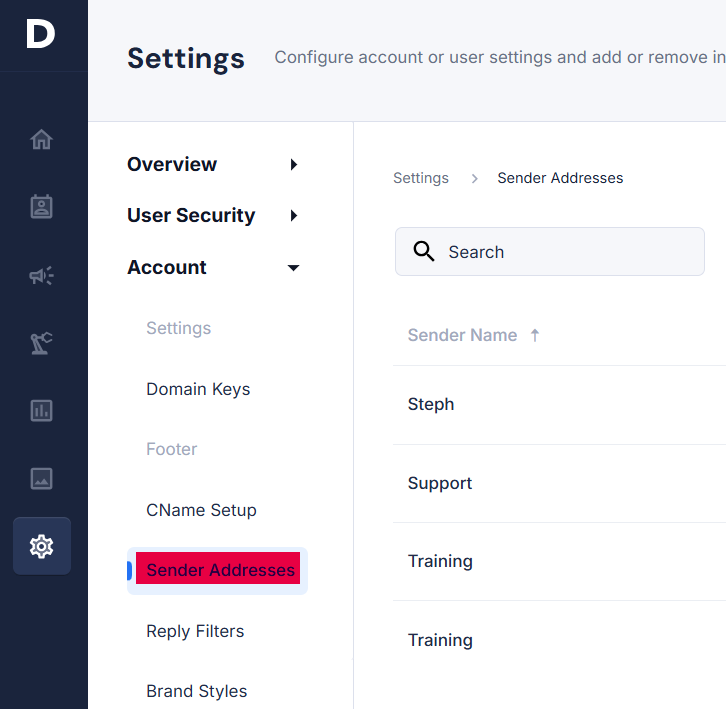
Task: Sort by Sender Name column arrow
Action: tap(535, 335)
